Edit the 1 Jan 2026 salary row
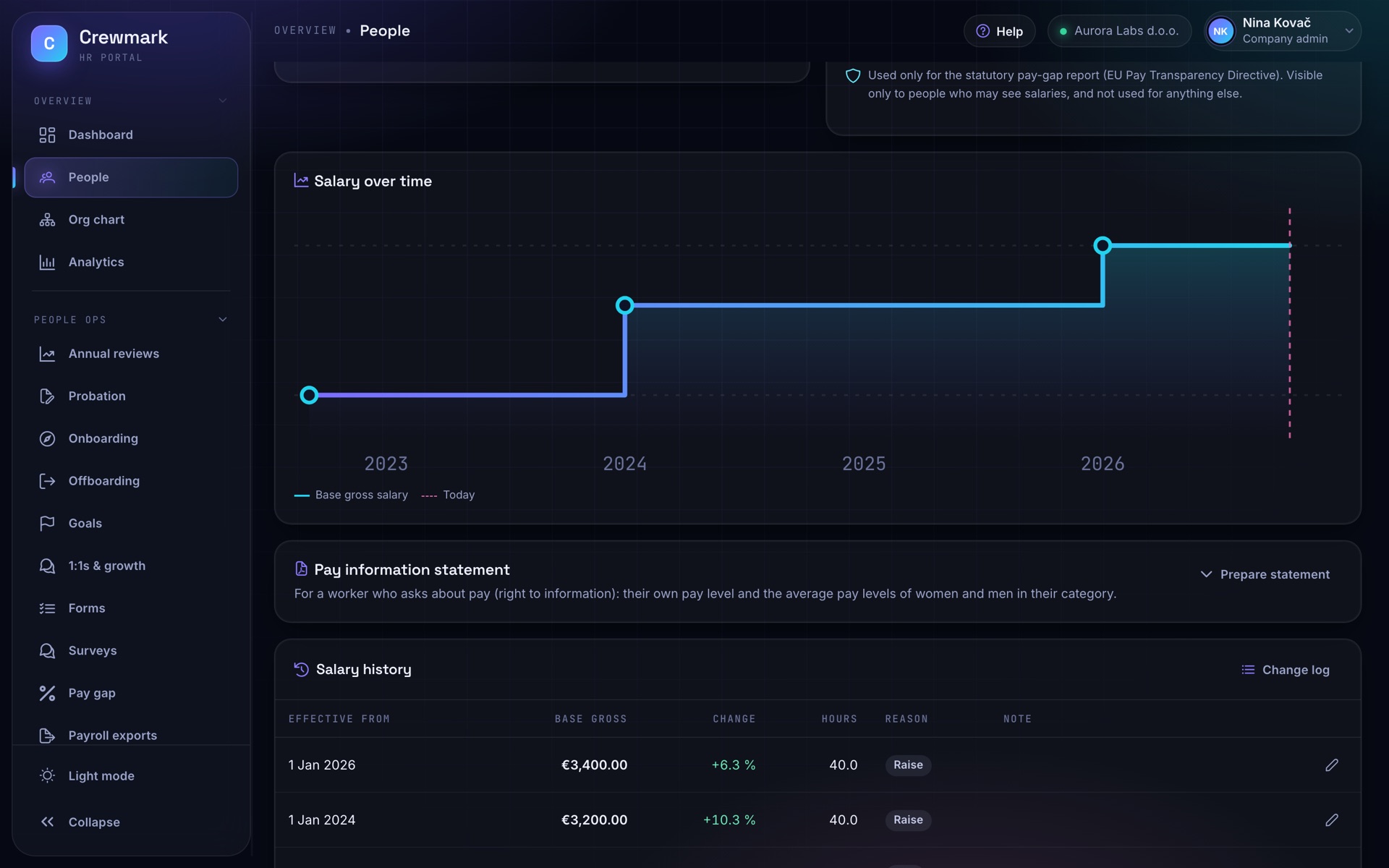Image resolution: width=1389 pixels, height=868 pixels. click(x=1332, y=765)
